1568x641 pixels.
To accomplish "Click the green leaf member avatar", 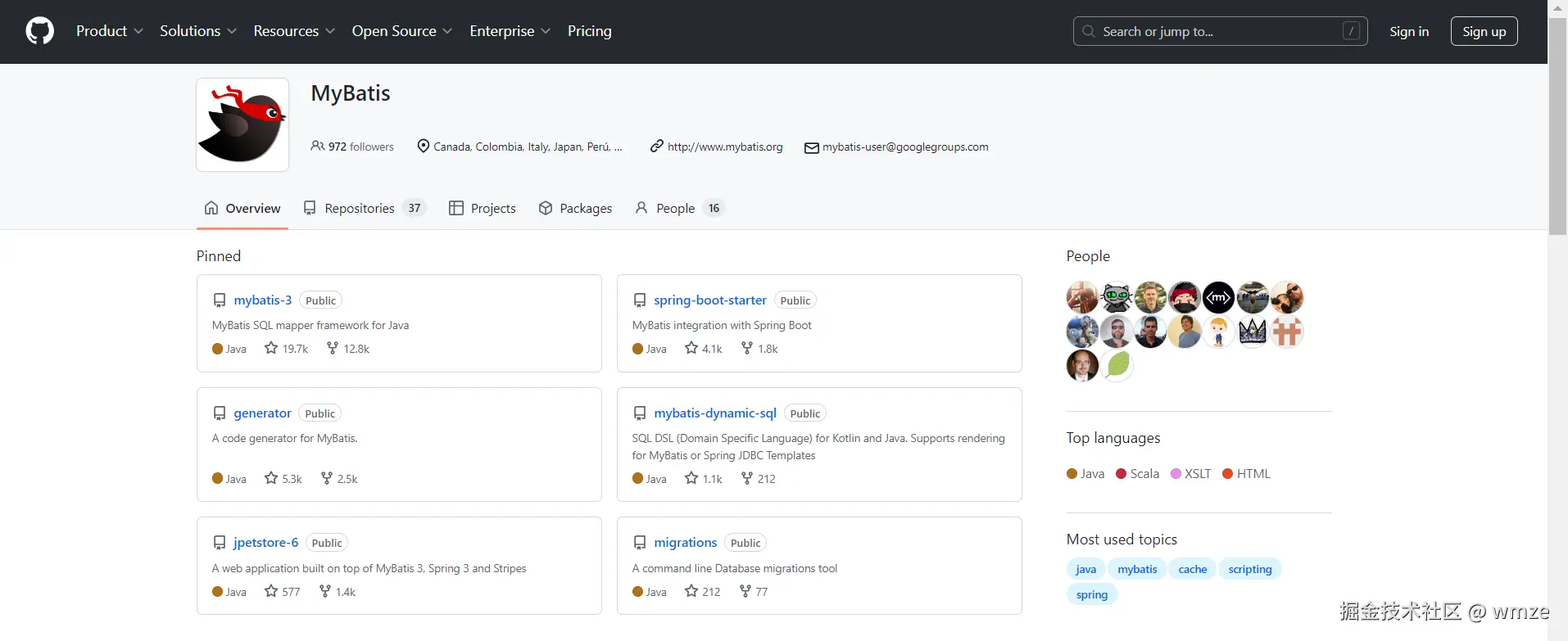I will 1117,365.
